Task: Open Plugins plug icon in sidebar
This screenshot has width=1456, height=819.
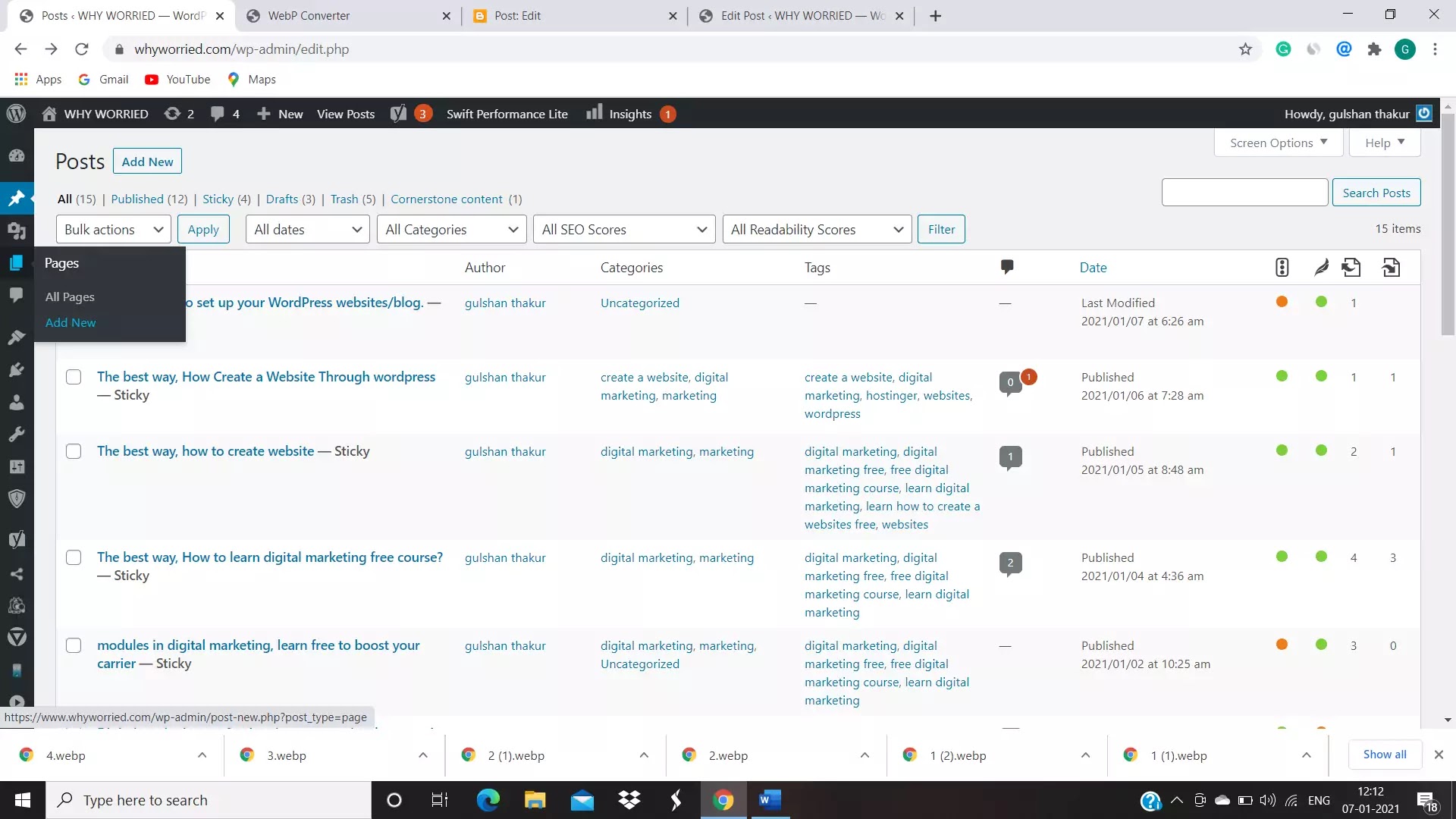Action: click(x=17, y=370)
